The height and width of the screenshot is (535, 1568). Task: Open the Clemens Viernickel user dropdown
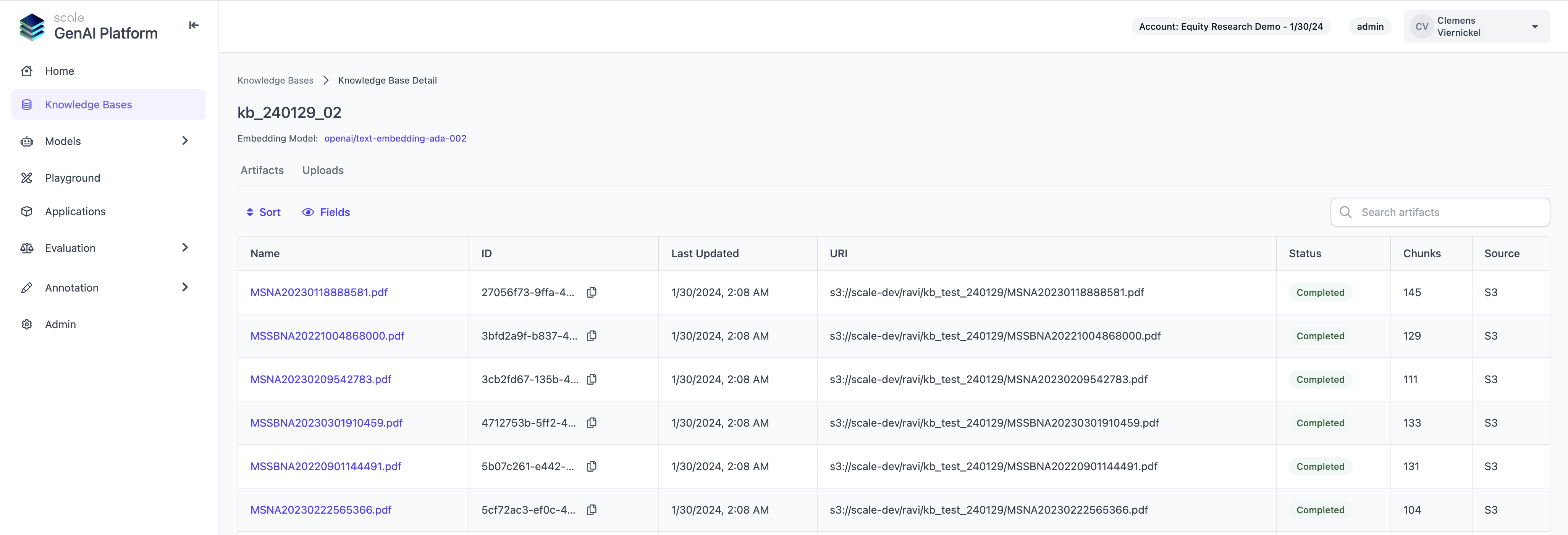[1534, 27]
